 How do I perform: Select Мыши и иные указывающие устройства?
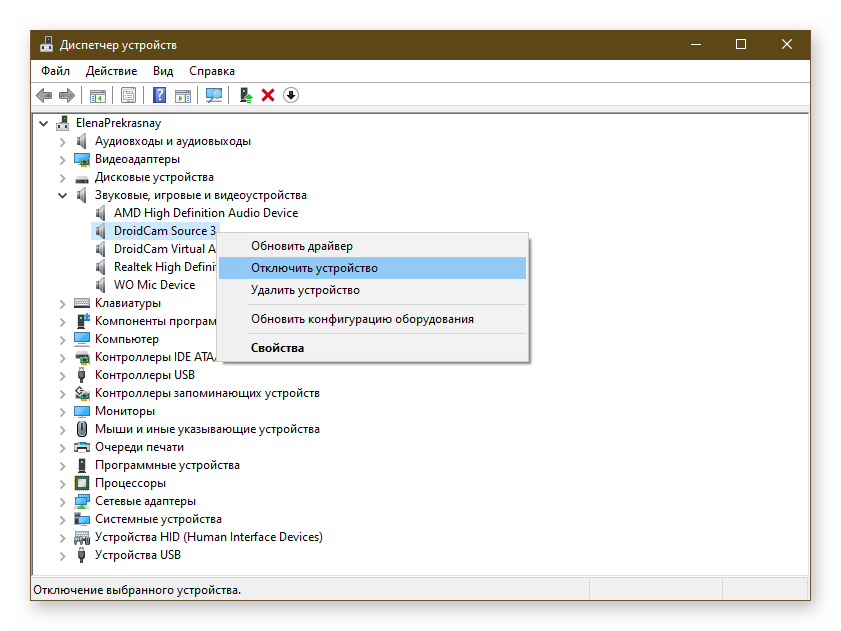[x=207, y=429]
